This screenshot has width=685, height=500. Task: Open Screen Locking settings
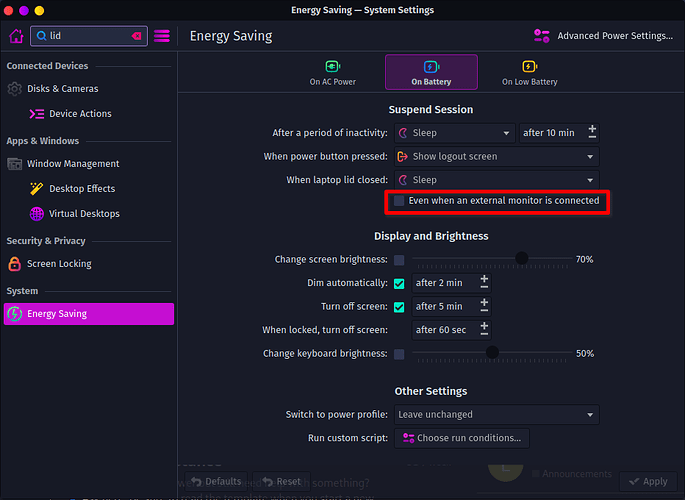pos(59,264)
